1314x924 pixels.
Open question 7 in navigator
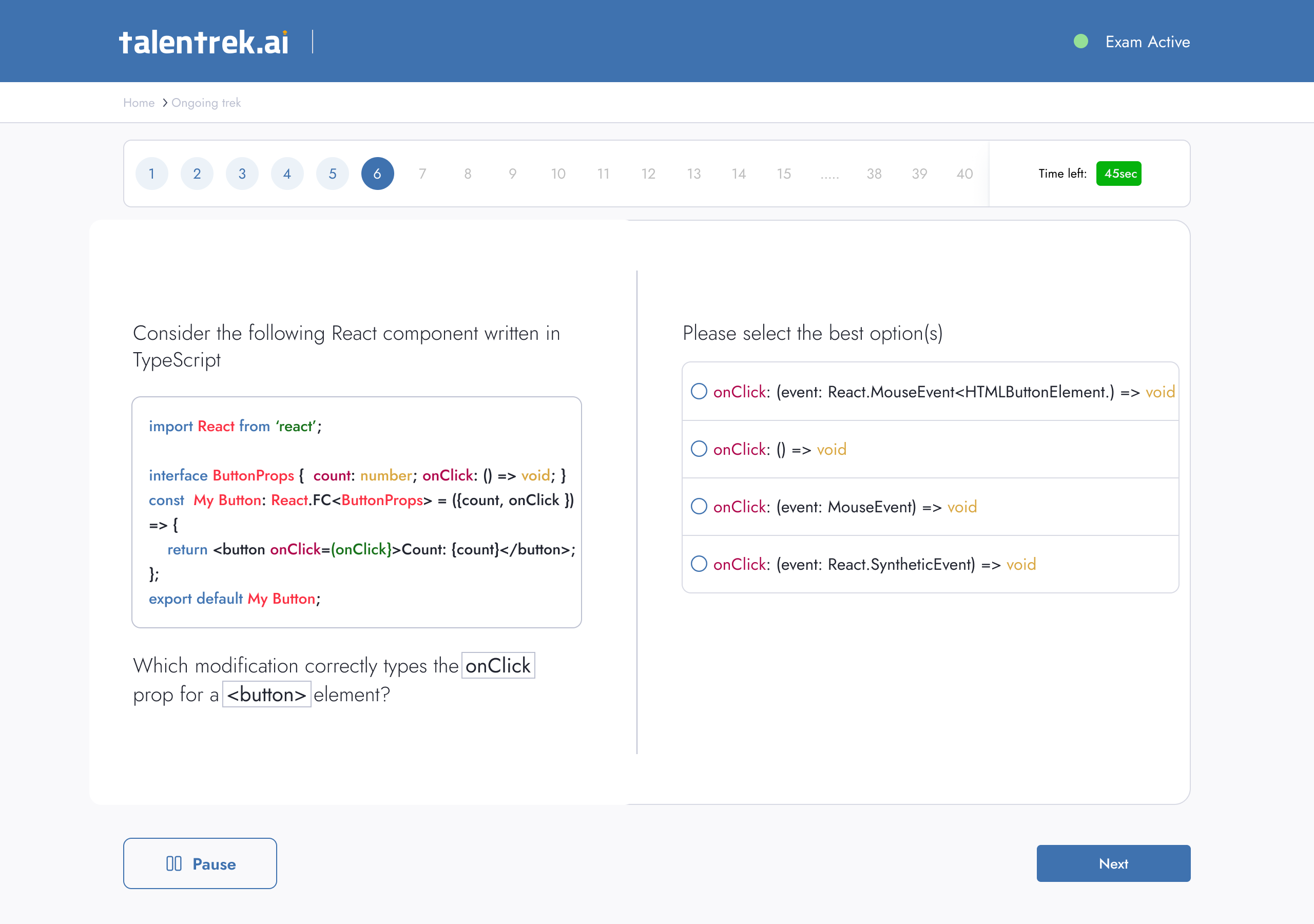pos(422,174)
